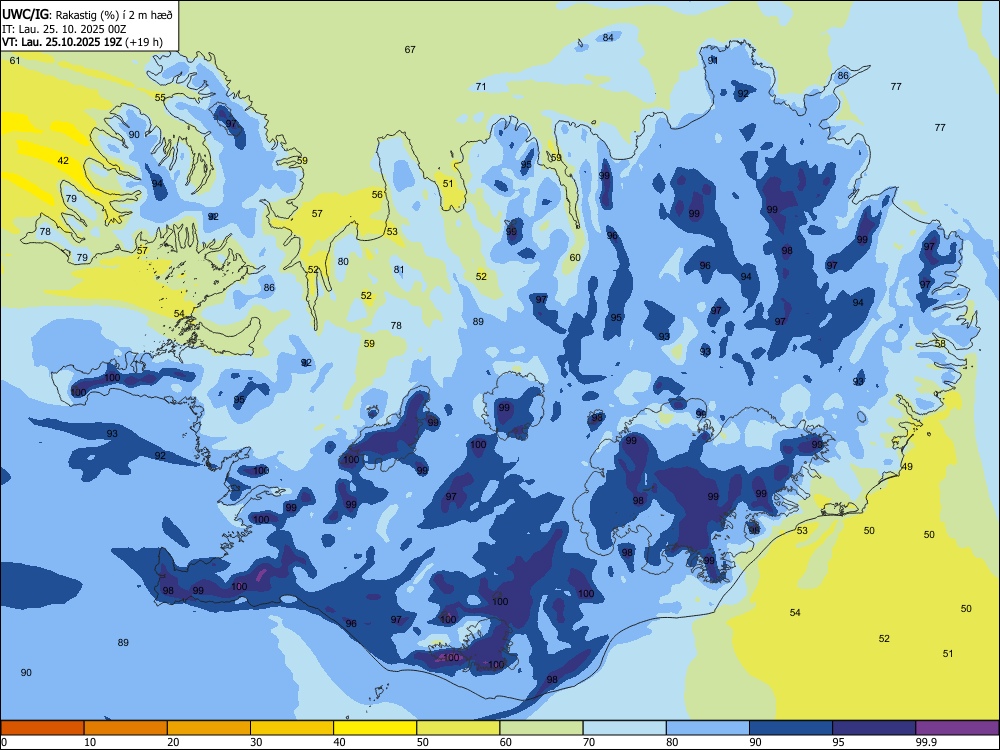The width and height of the screenshot is (1000, 750).
Task: Click the map value '55' in the Westfjords
Action: click(x=160, y=98)
